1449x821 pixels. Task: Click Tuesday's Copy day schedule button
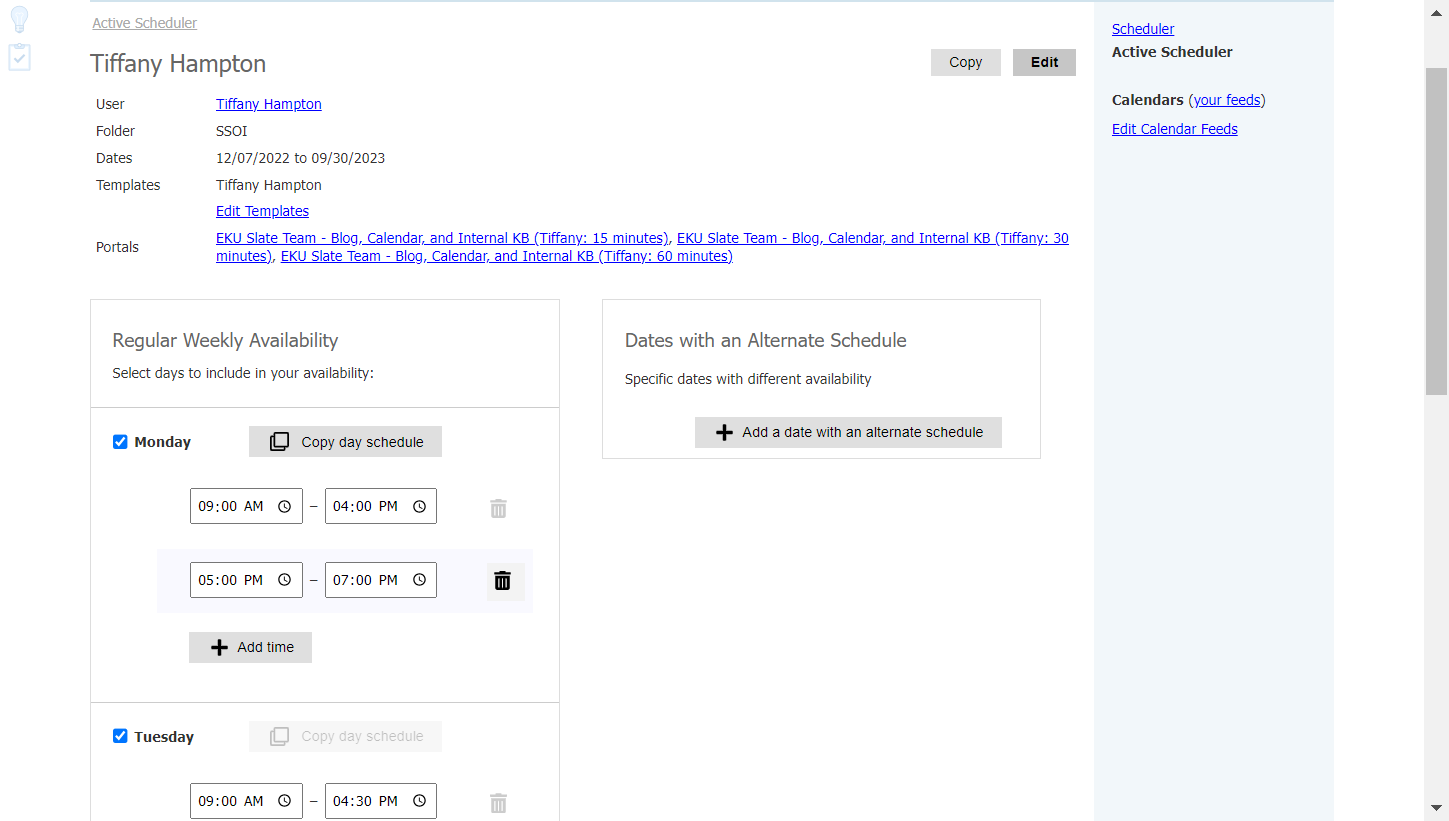345,737
